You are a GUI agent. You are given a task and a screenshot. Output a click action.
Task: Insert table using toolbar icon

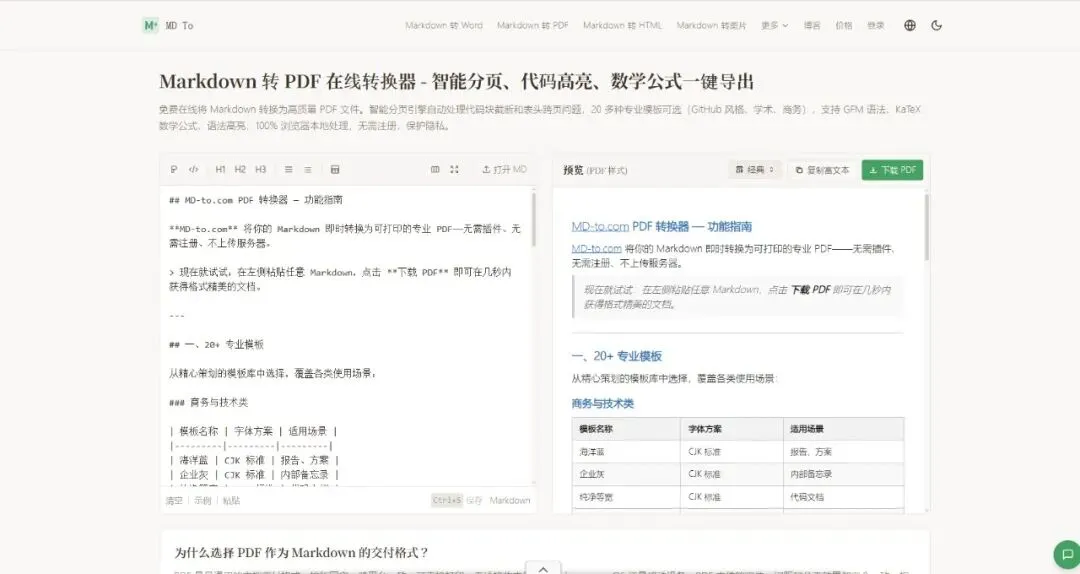click(335, 170)
